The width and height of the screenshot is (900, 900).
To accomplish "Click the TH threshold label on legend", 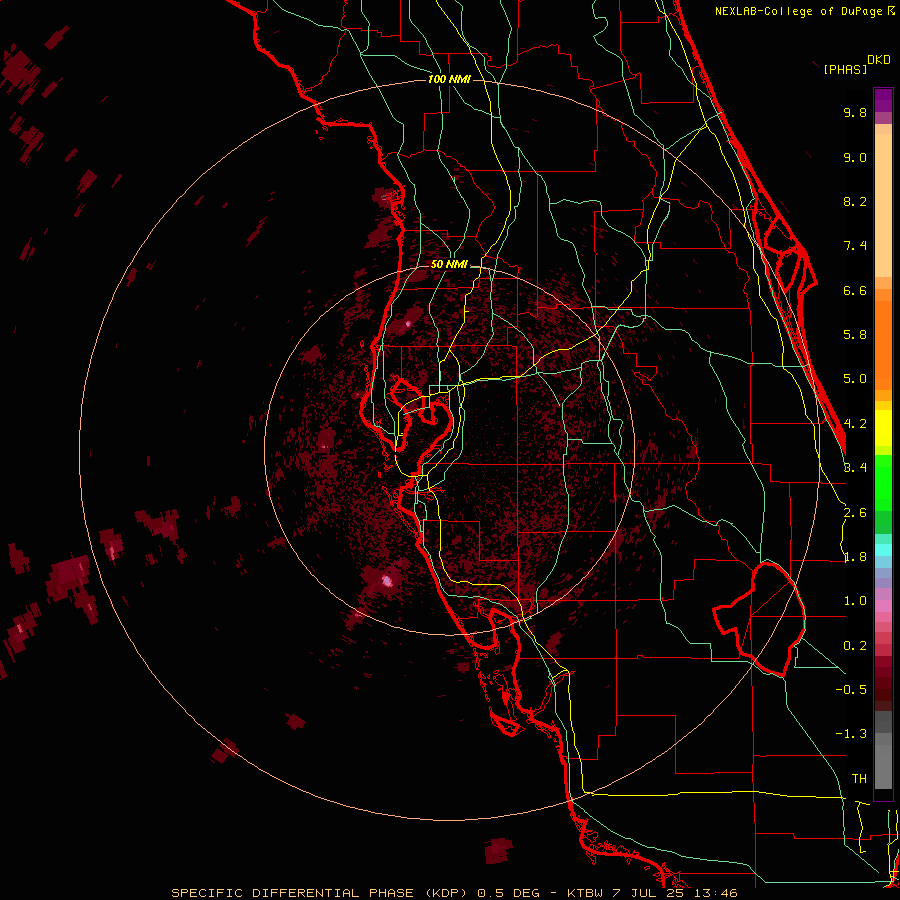I will point(859,779).
